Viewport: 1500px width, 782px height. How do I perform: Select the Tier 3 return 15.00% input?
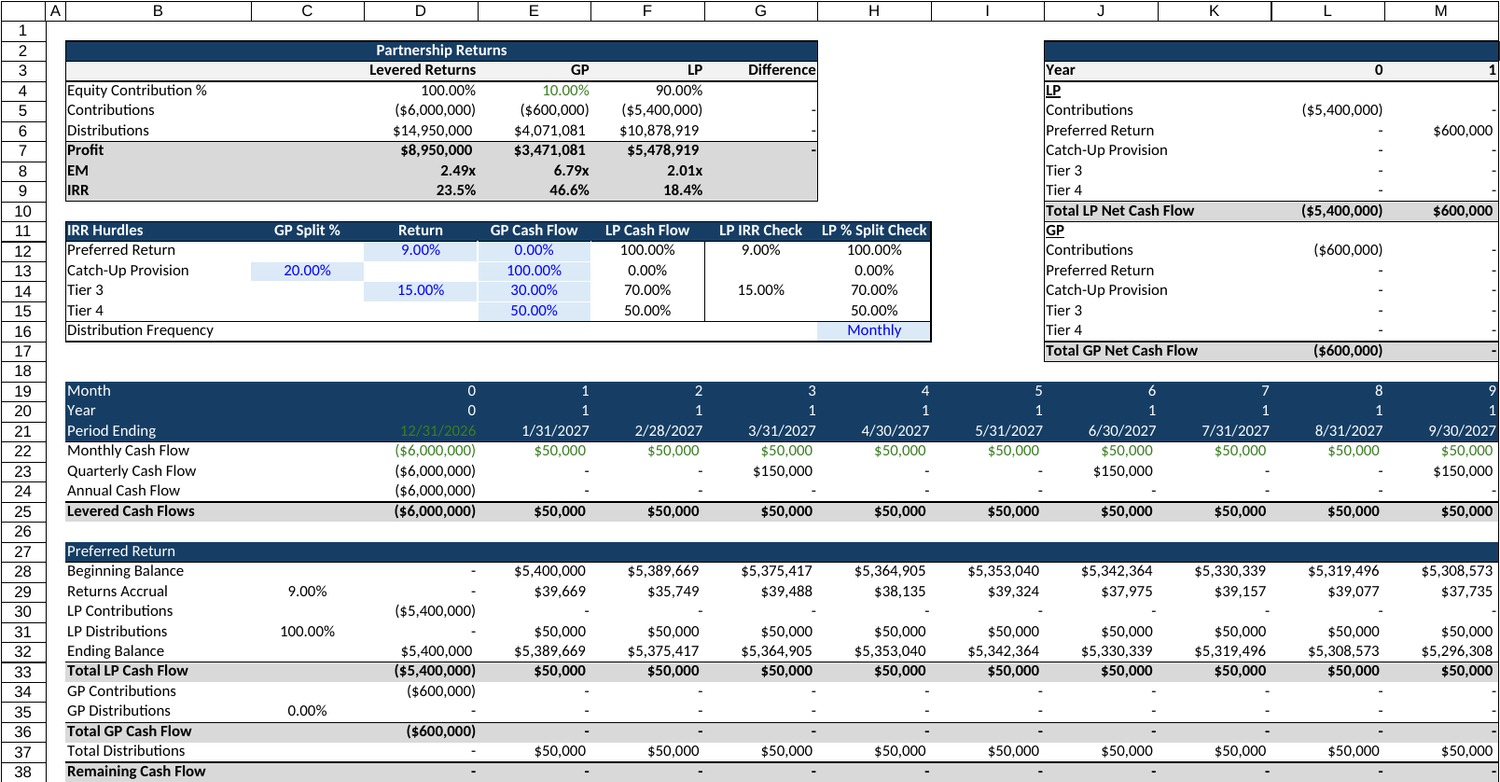click(421, 290)
